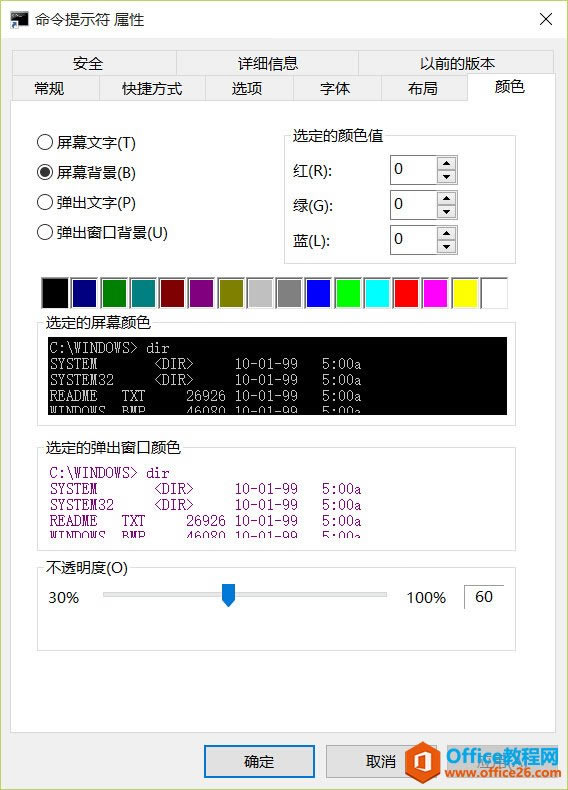Click the black screen colors preview
The image size is (568, 790).
pos(277,376)
